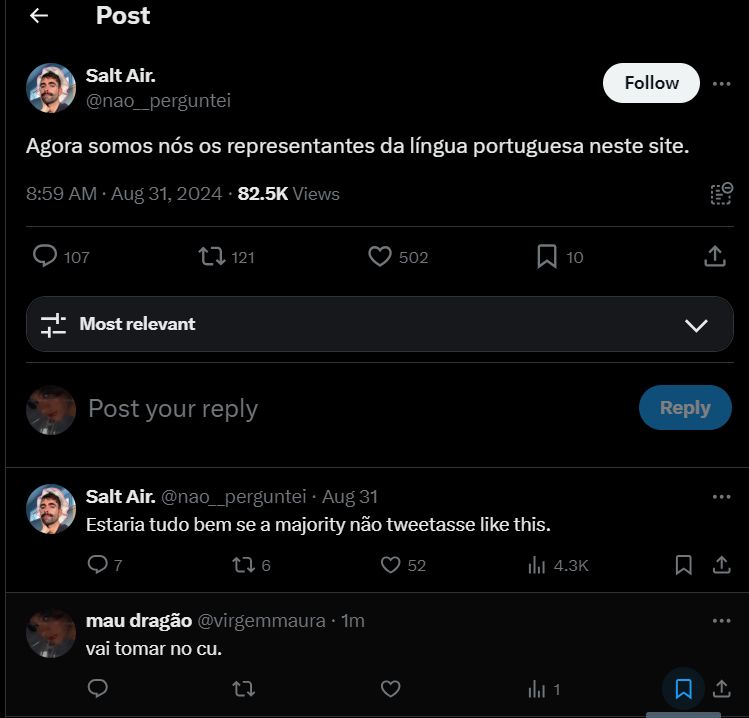Expand the Most relevant sort dropdown
Screen dimensions: 749x718
pyautogui.click(x=380, y=324)
